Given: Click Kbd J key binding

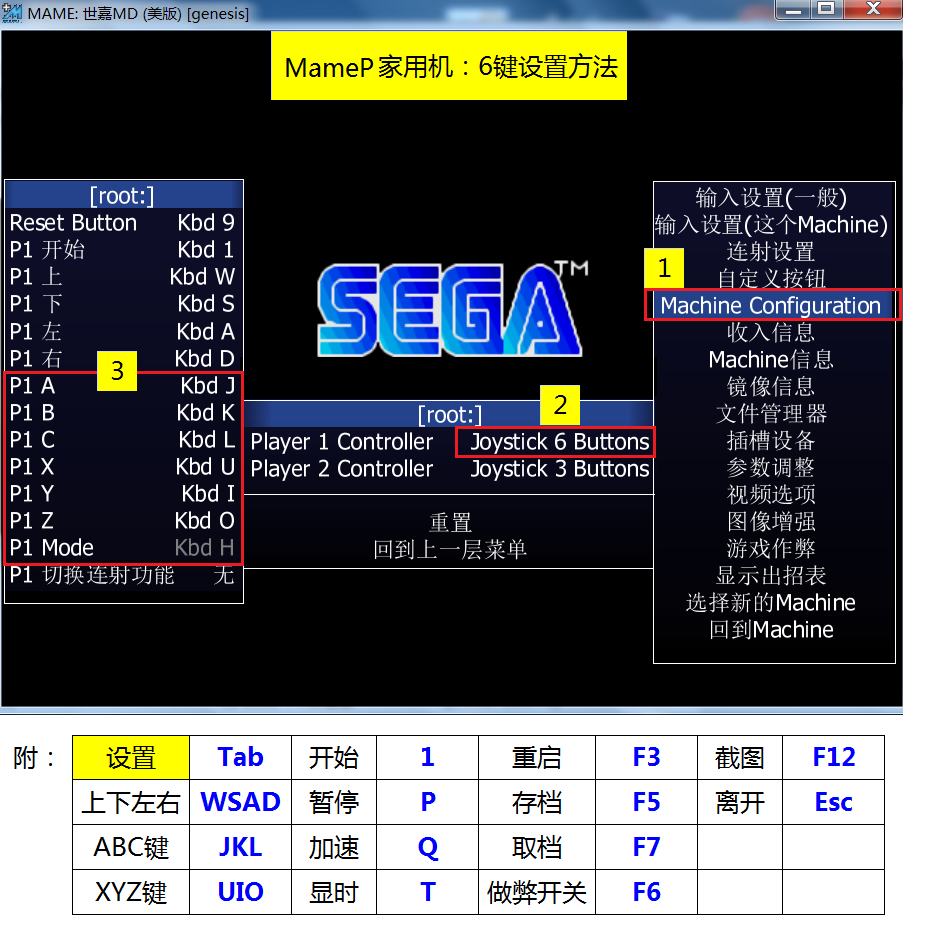Looking at the screenshot, I should coord(207,386).
